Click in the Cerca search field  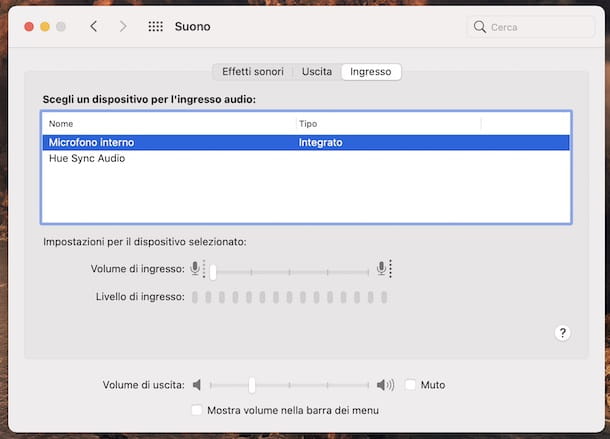pos(531,27)
